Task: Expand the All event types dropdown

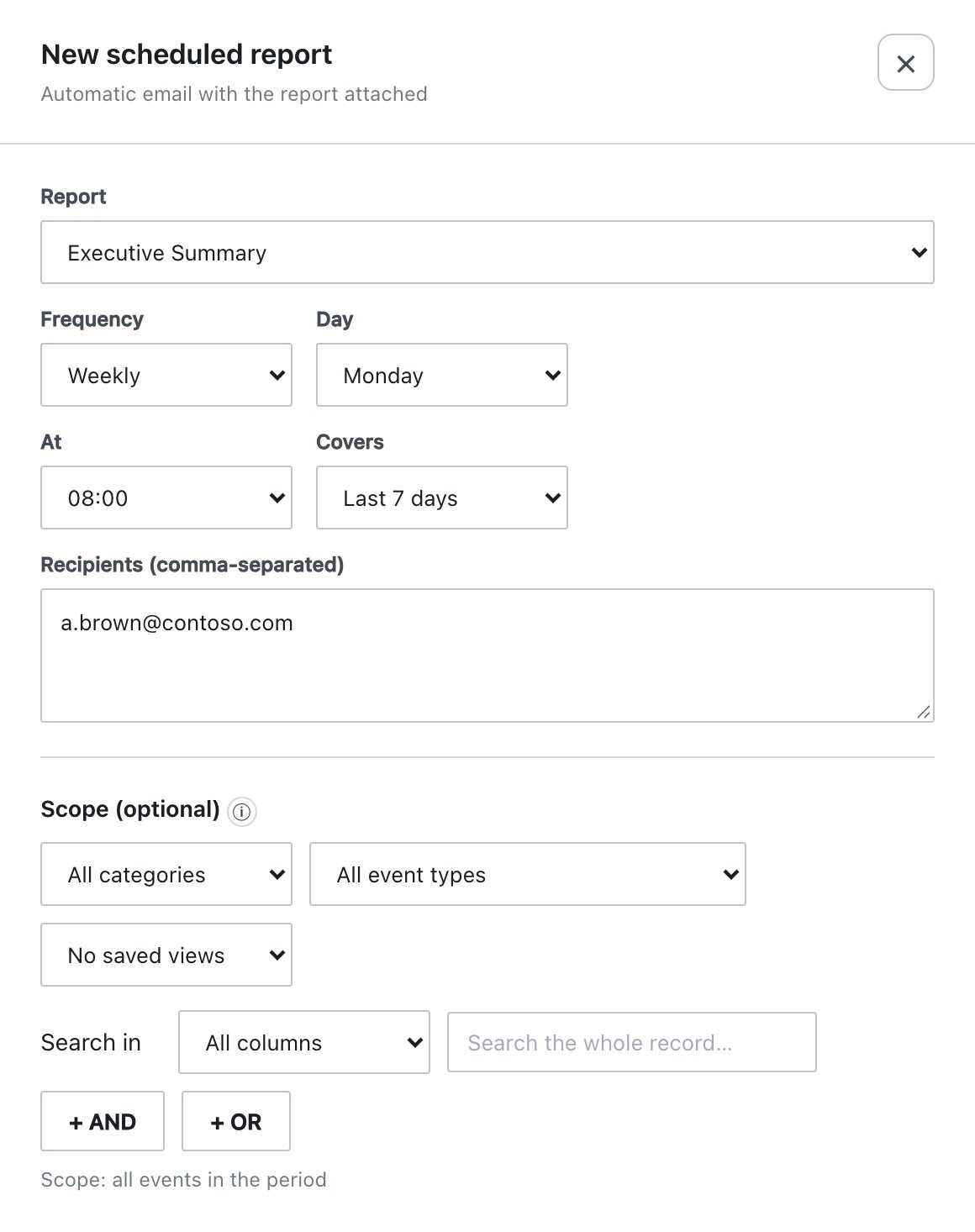Action: point(528,874)
